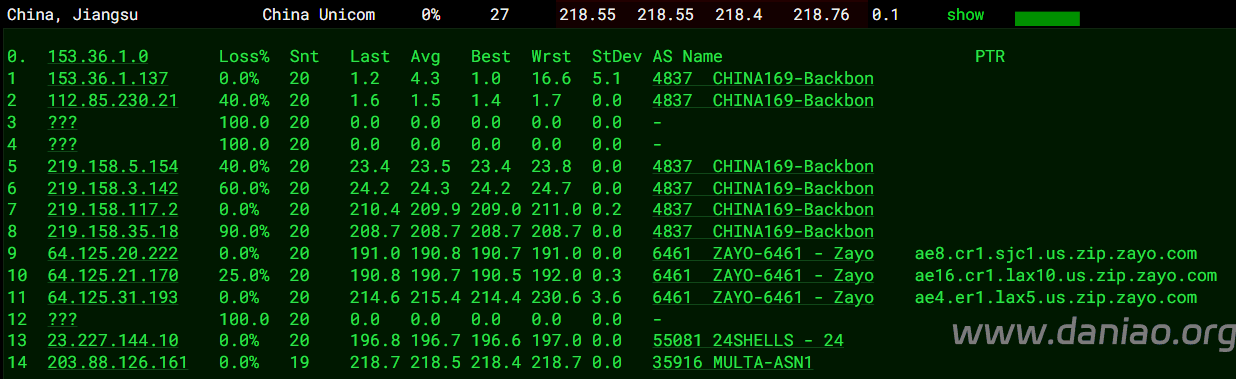This screenshot has height=379, width=1236.
Task: Click the 'Last' column header
Action: pyautogui.click(x=370, y=57)
